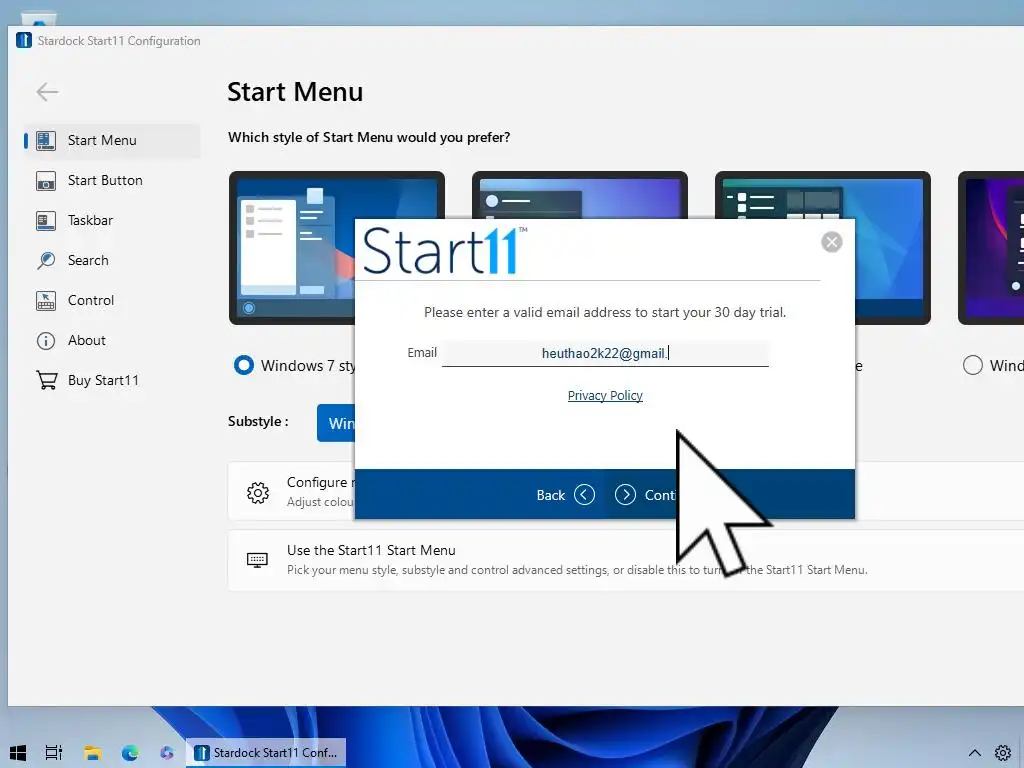Open the About sidebar section
Screen dimensions: 1024x768
[112, 340]
